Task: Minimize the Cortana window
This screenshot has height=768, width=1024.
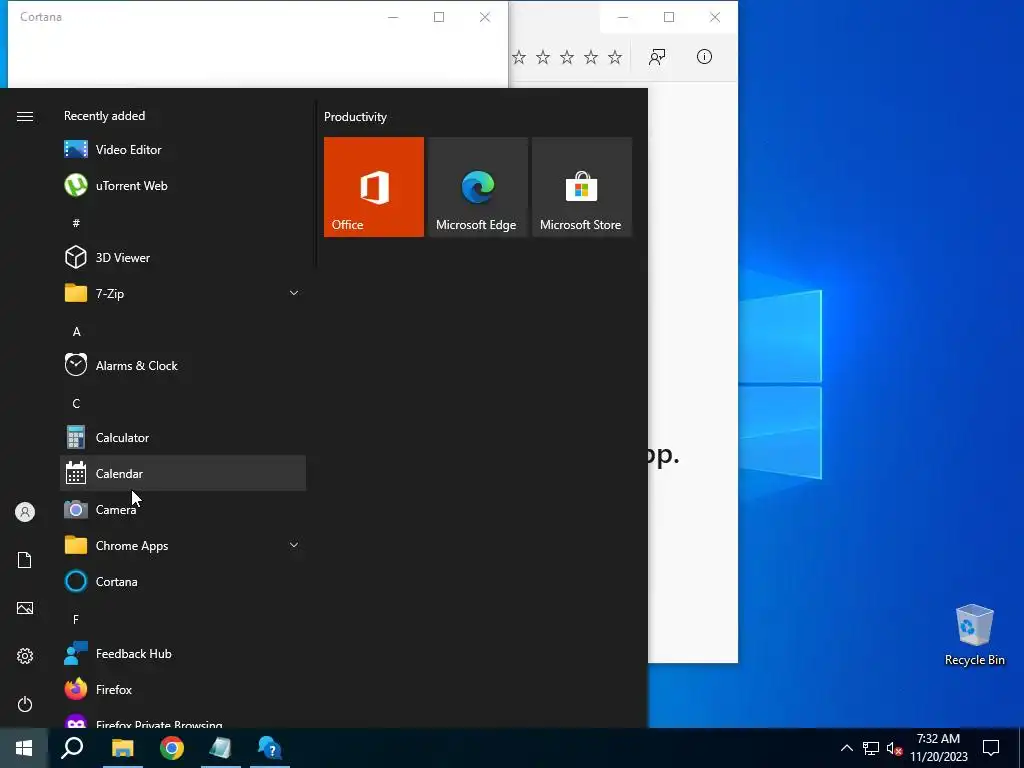Action: tap(393, 18)
